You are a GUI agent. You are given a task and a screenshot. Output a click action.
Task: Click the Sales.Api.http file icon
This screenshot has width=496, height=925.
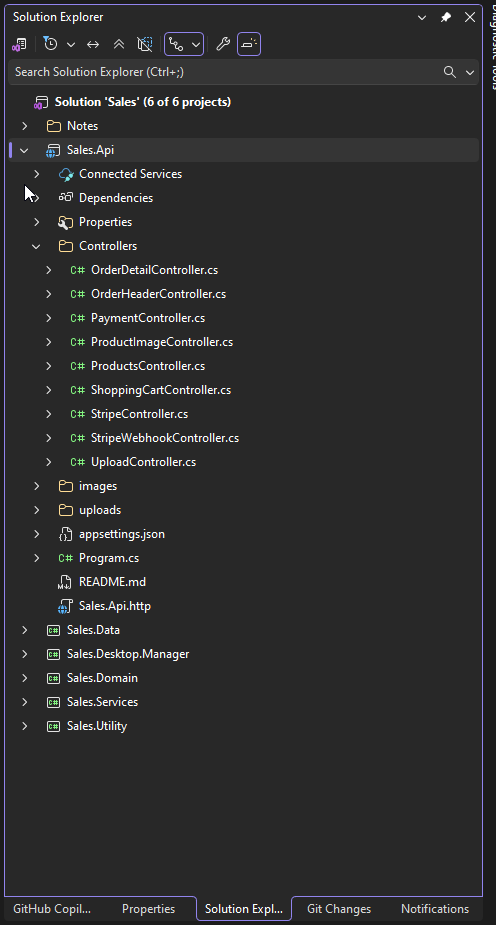coord(64,606)
